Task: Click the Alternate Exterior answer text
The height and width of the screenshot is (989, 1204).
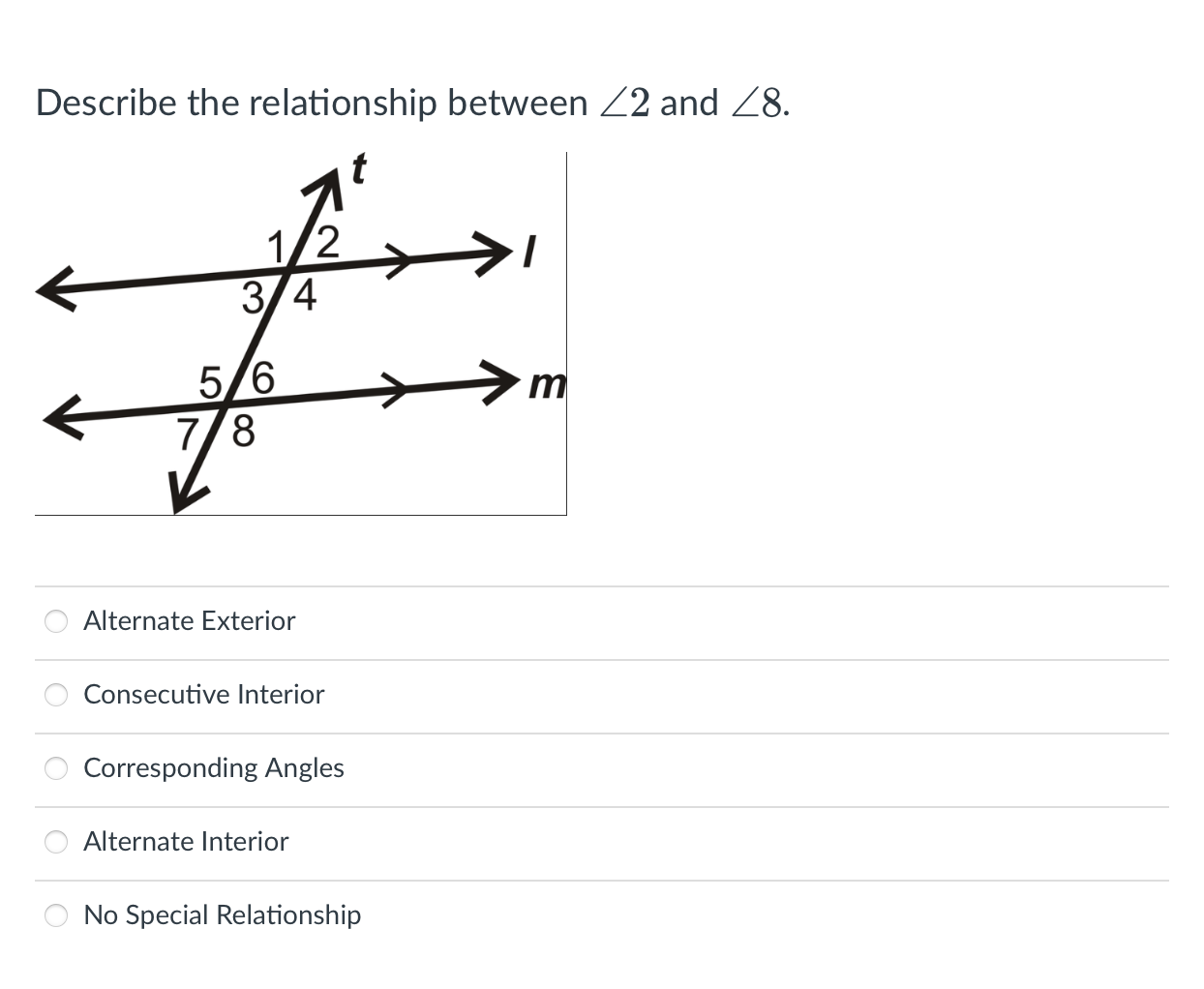Action: [189, 621]
